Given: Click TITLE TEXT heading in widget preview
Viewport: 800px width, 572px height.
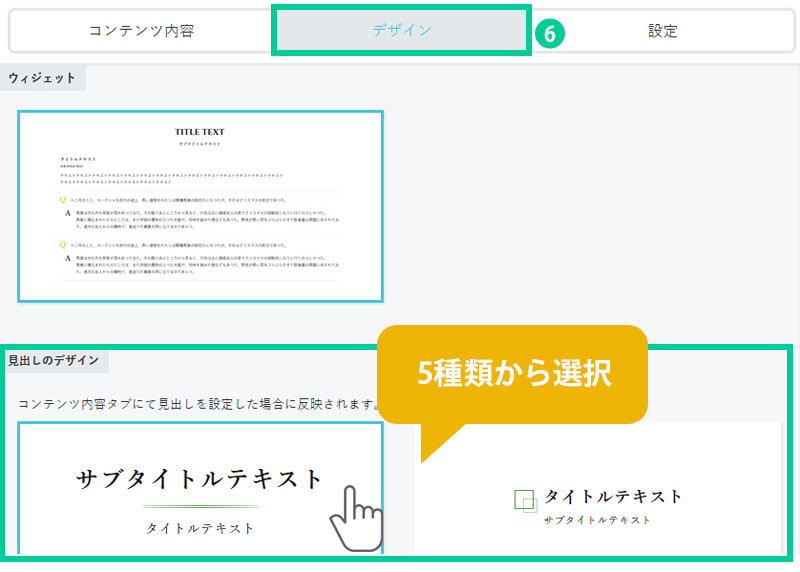Looking at the screenshot, I should [x=200, y=132].
